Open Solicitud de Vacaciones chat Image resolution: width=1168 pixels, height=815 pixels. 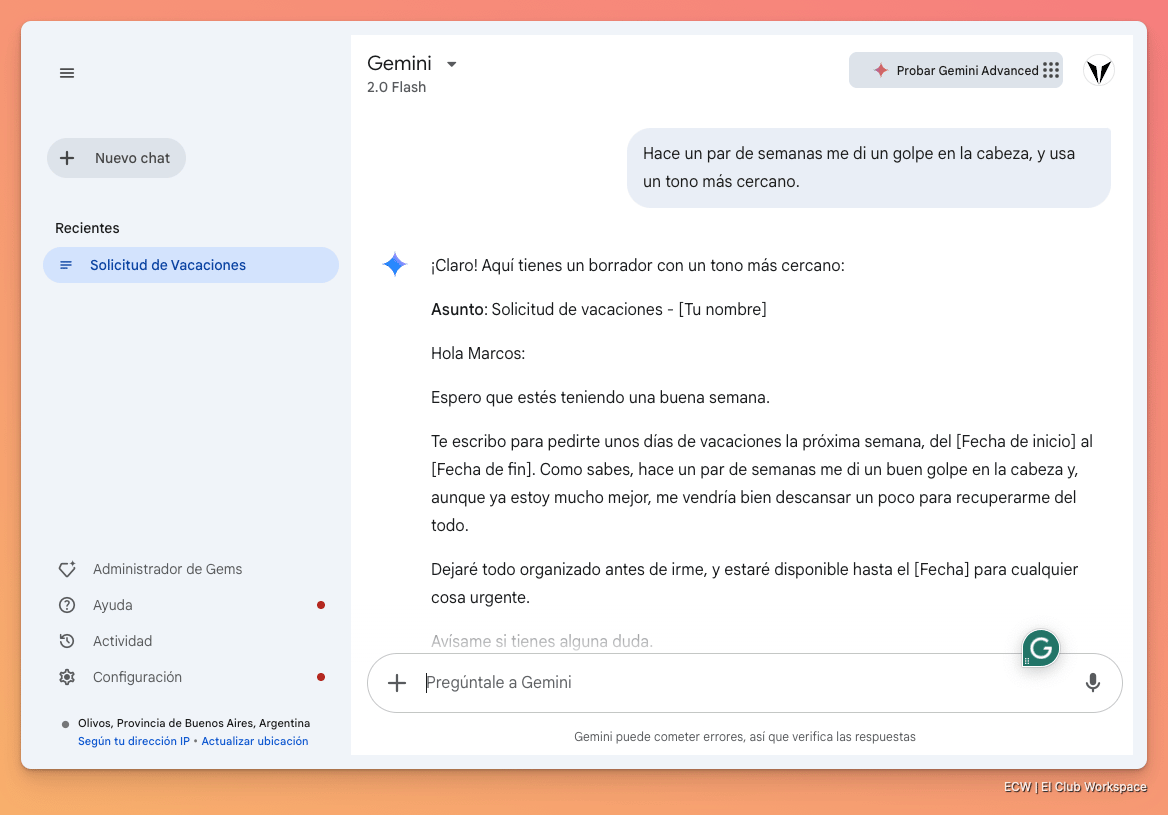(x=191, y=265)
